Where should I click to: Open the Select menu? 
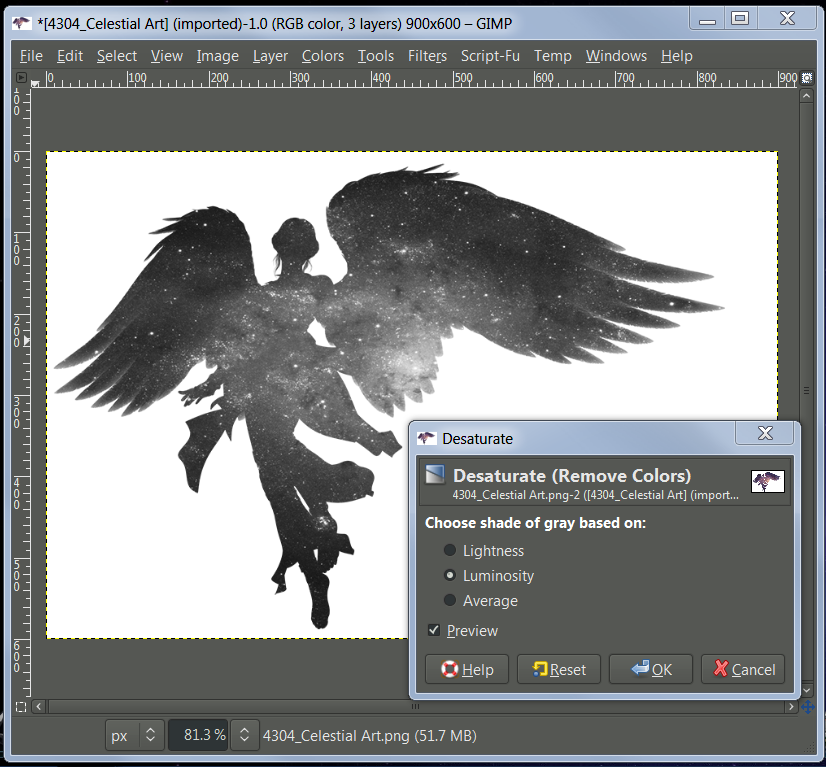click(x=117, y=56)
